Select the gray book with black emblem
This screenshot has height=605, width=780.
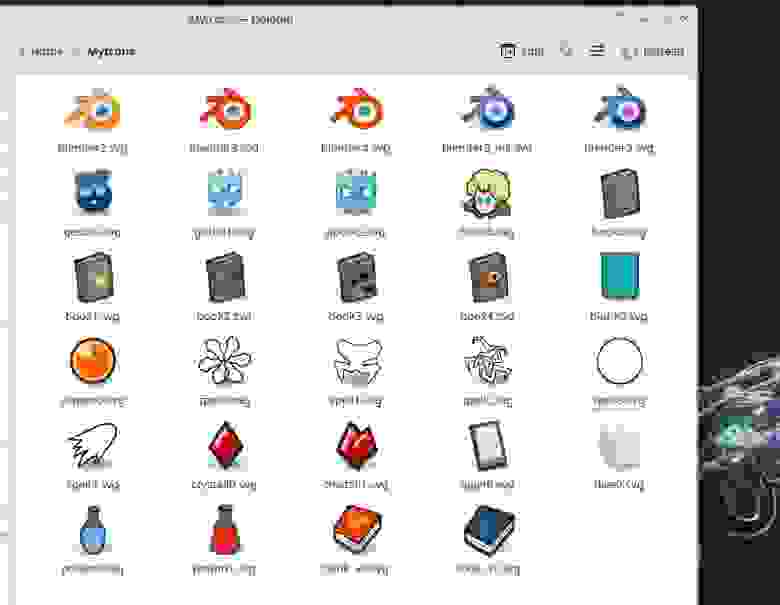[x=357, y=277]
